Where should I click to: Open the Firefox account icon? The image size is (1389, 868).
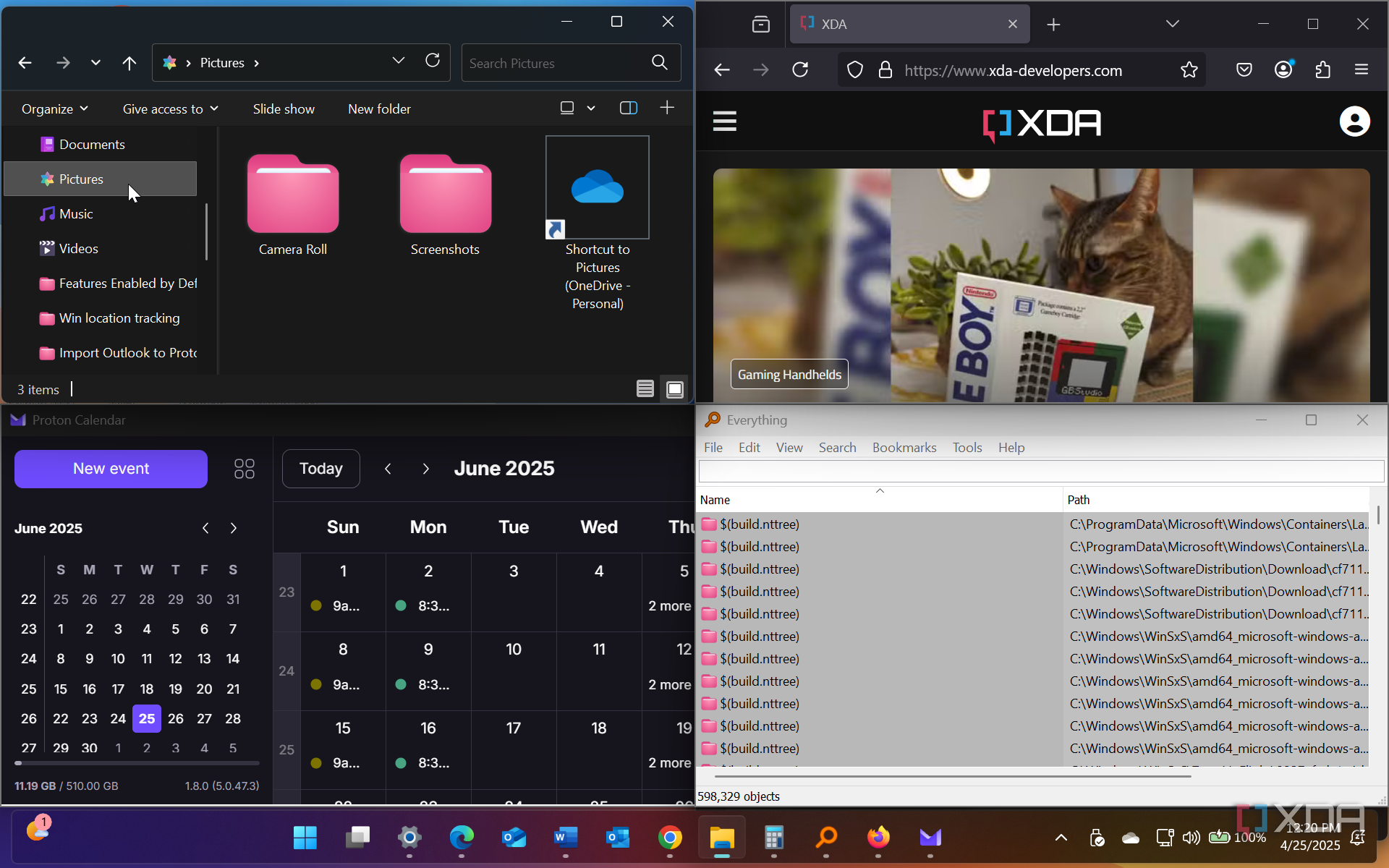click(1283, 70)
